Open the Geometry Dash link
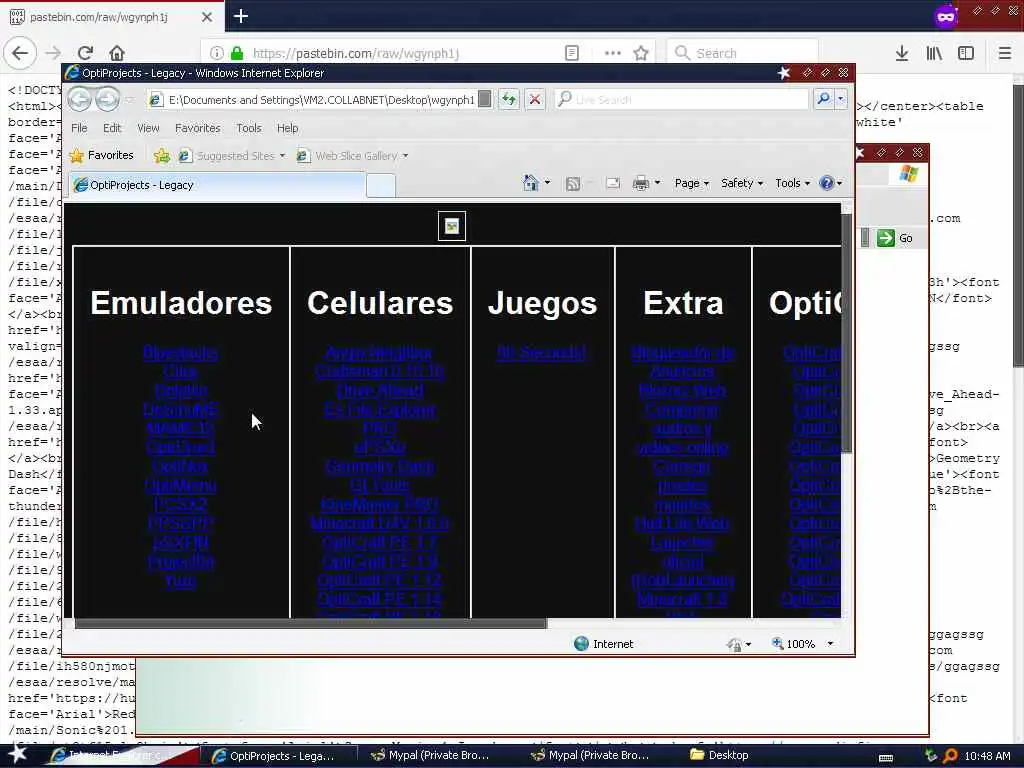Viewport: 1024px width, 768px height. pyautogui.click(x=379, y=466)
